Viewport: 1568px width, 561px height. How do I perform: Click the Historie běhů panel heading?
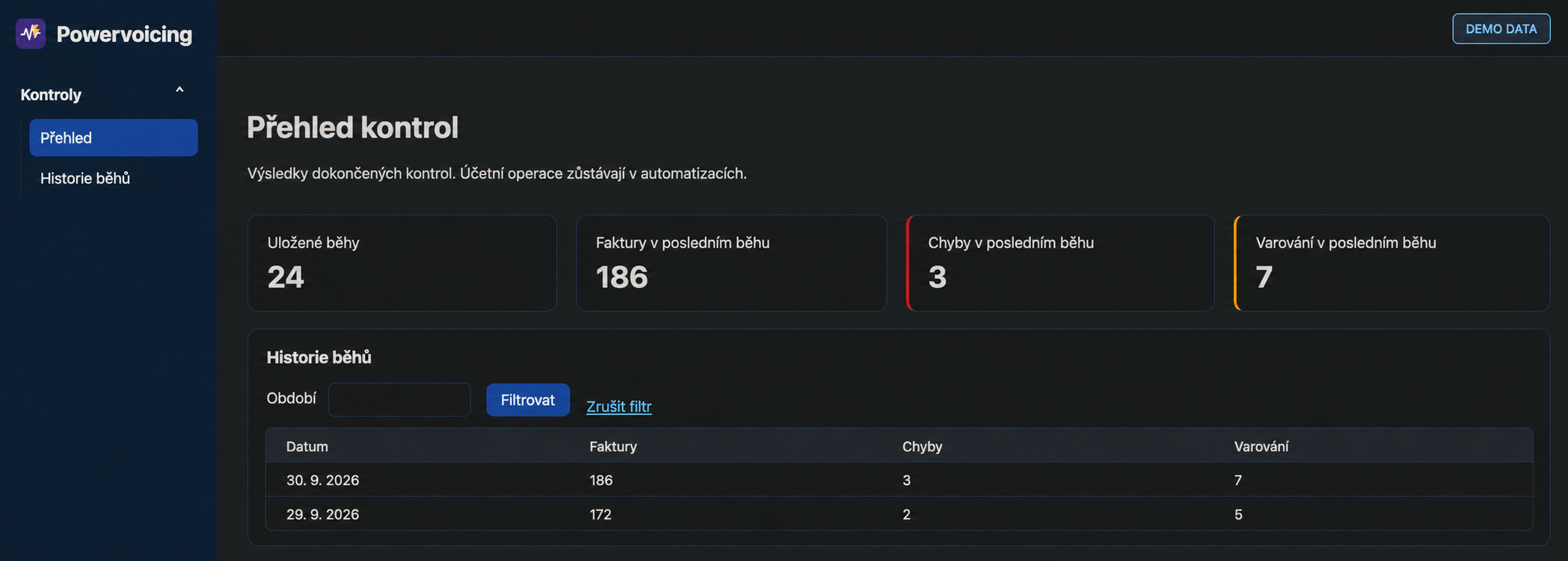pos(319,358)
